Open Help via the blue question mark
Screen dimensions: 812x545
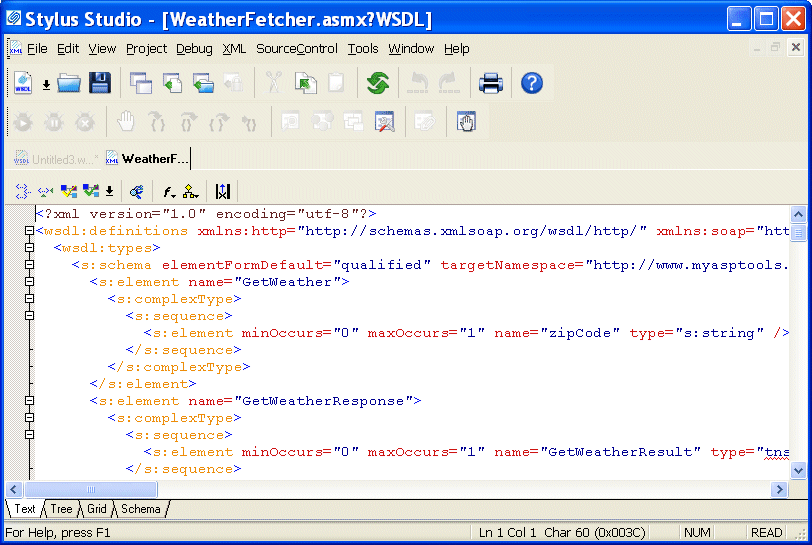point(532,84)
